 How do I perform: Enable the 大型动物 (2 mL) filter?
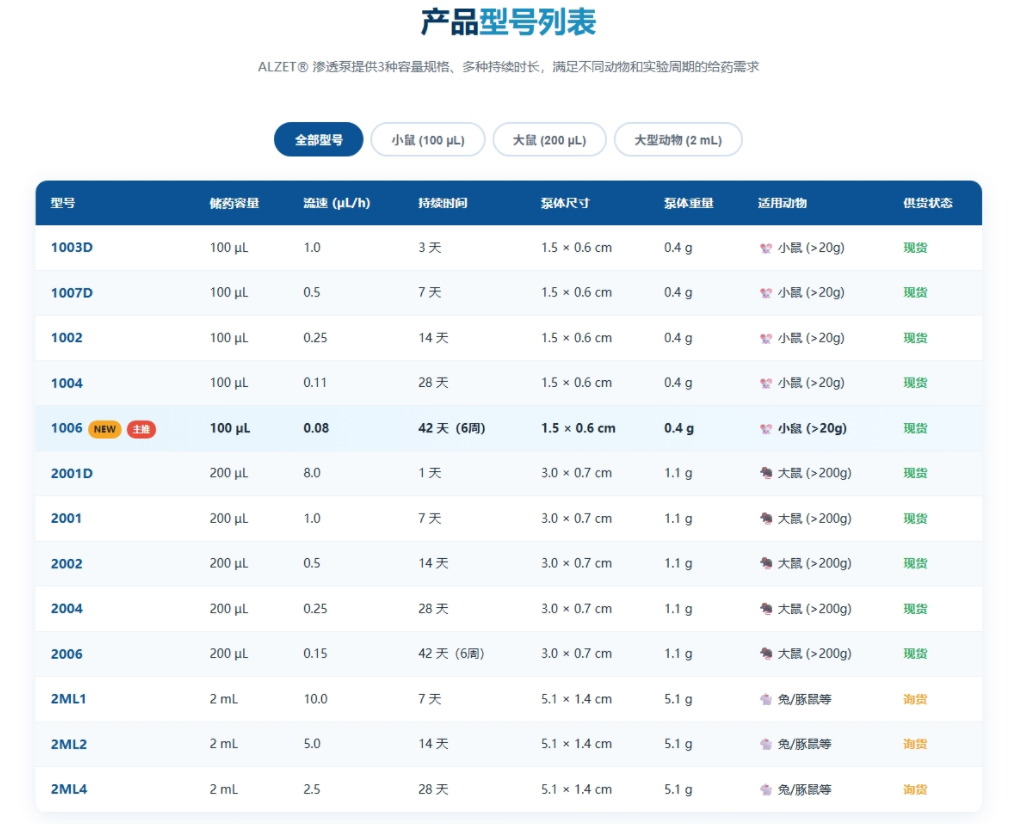[677, 139]
